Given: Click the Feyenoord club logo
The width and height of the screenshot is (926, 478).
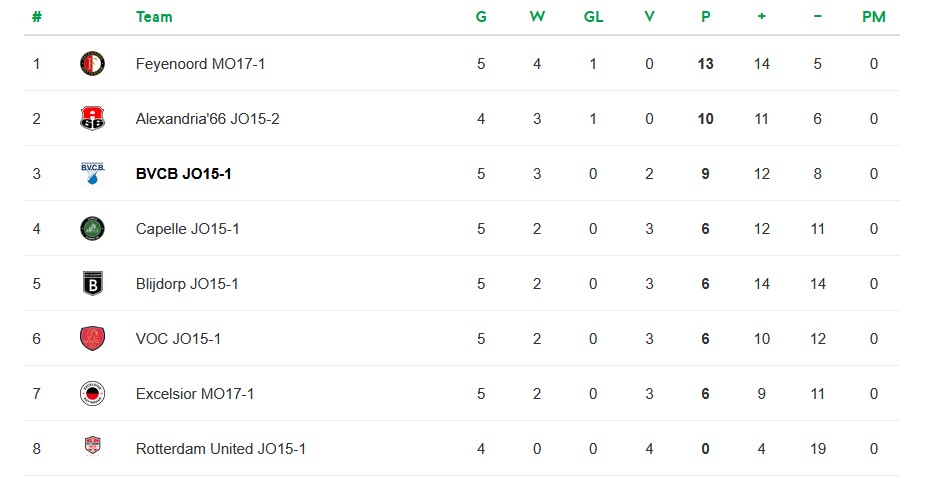Looking at the screenshot, I should click(92, 64).
